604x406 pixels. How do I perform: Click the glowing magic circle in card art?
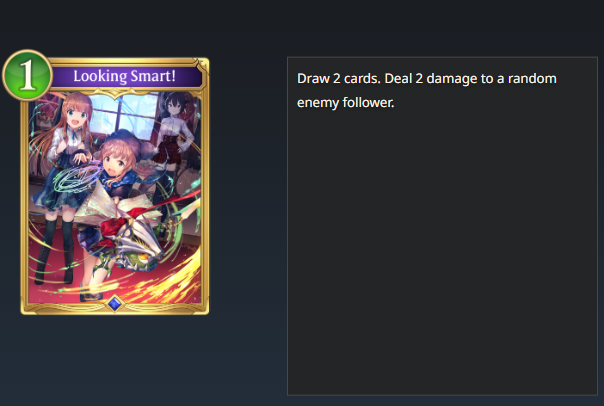coord(75,179)
